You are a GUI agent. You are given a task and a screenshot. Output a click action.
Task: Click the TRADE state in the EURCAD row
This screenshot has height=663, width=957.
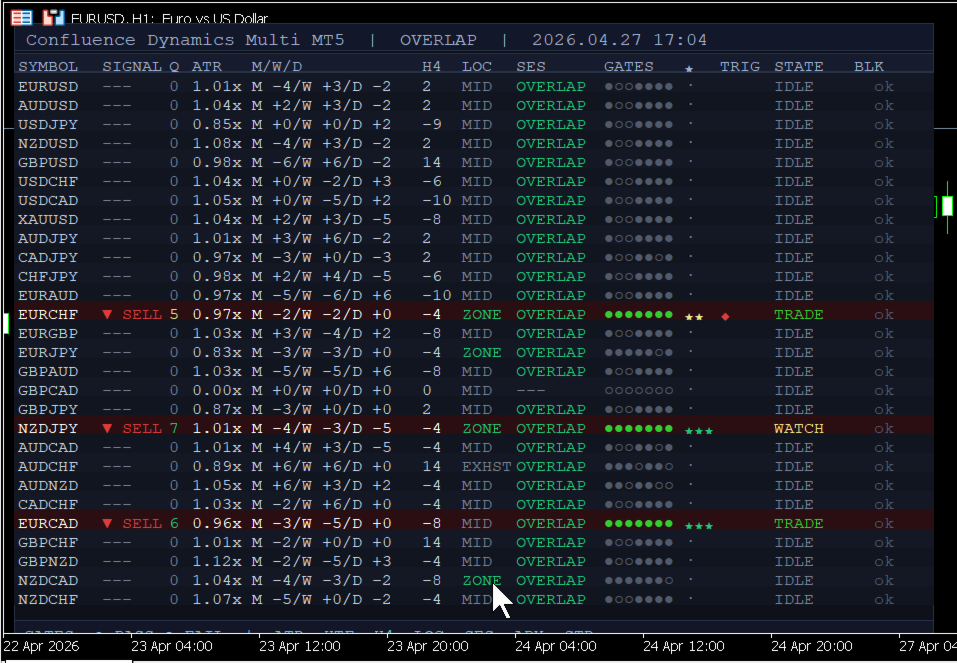pos(799,524)
